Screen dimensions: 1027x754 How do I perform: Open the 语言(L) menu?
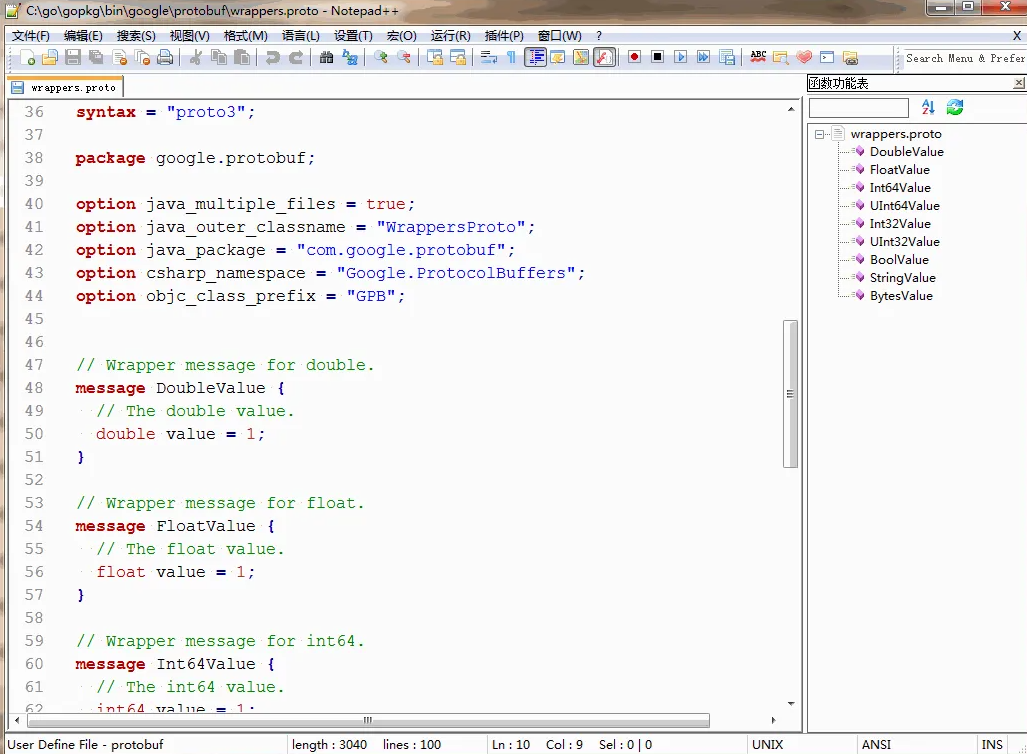[x=301, y=36]
